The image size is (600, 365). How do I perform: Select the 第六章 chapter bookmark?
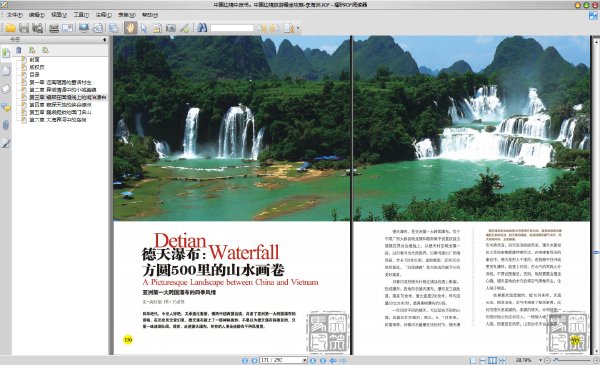[x=58, y=120]
